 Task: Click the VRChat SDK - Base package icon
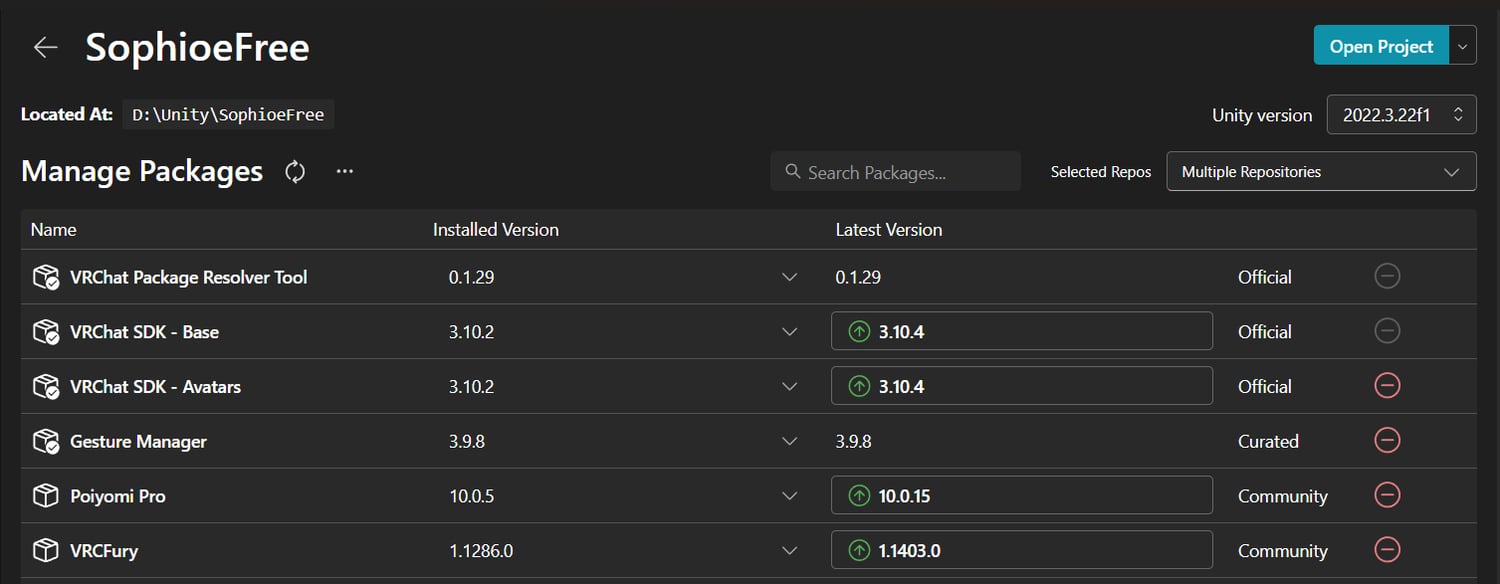(x=46, y=332)
